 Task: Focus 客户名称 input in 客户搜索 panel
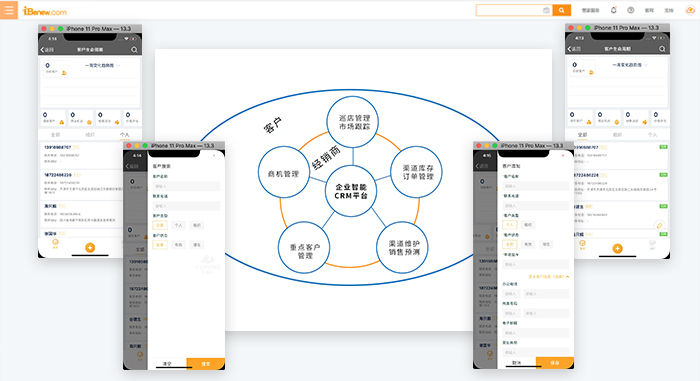point(186,186)
